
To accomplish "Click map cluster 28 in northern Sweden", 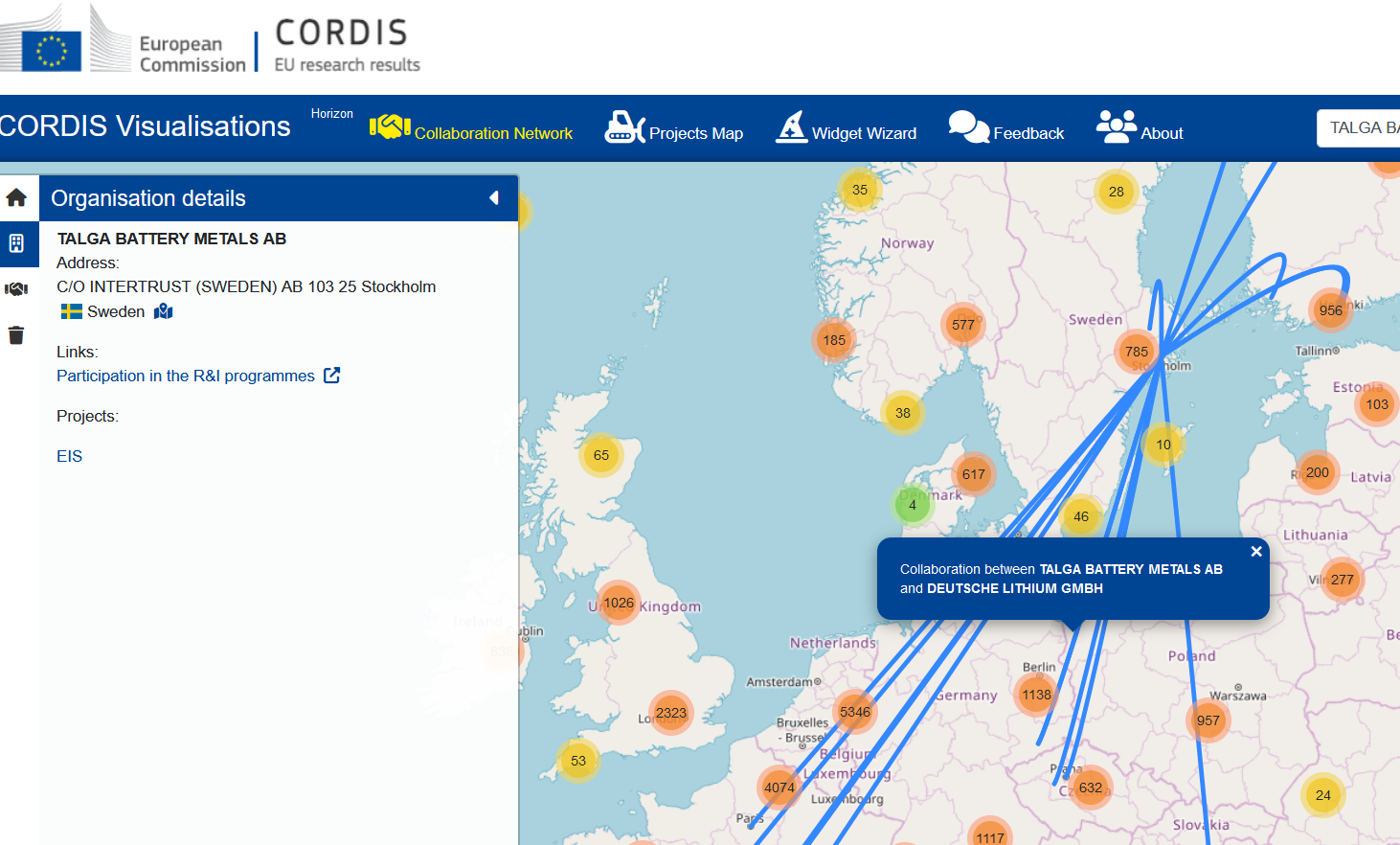I will coord(1117,192).
